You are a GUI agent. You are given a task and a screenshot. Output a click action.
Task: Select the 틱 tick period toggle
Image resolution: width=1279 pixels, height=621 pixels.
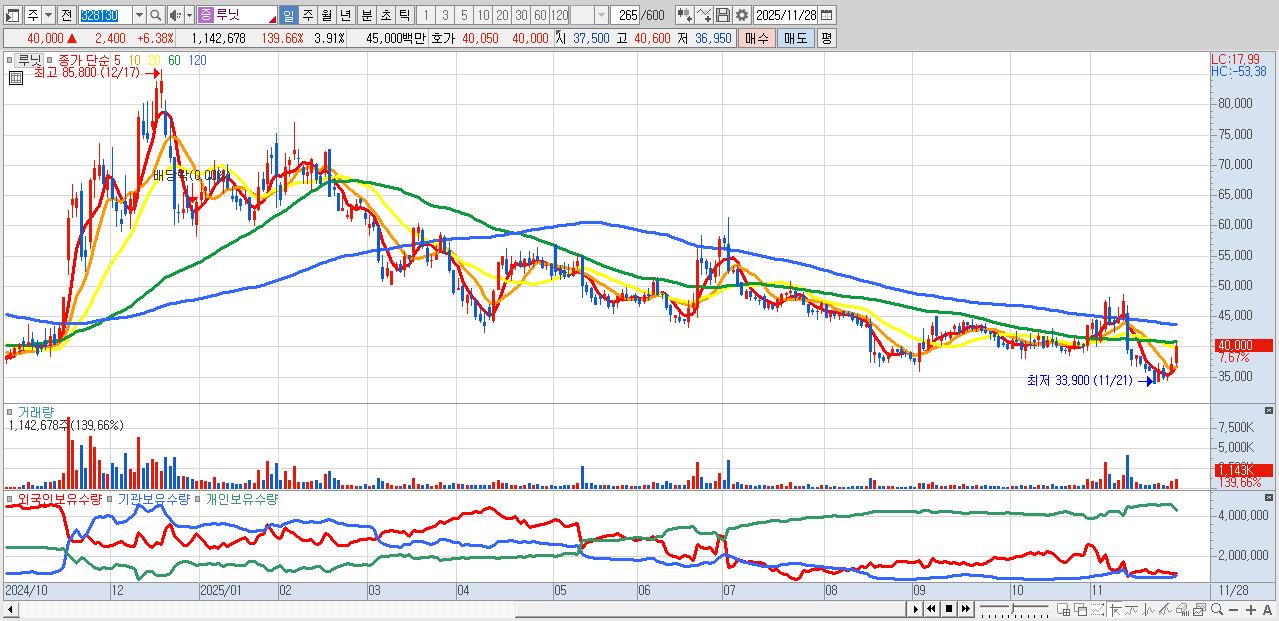point(405,15)
